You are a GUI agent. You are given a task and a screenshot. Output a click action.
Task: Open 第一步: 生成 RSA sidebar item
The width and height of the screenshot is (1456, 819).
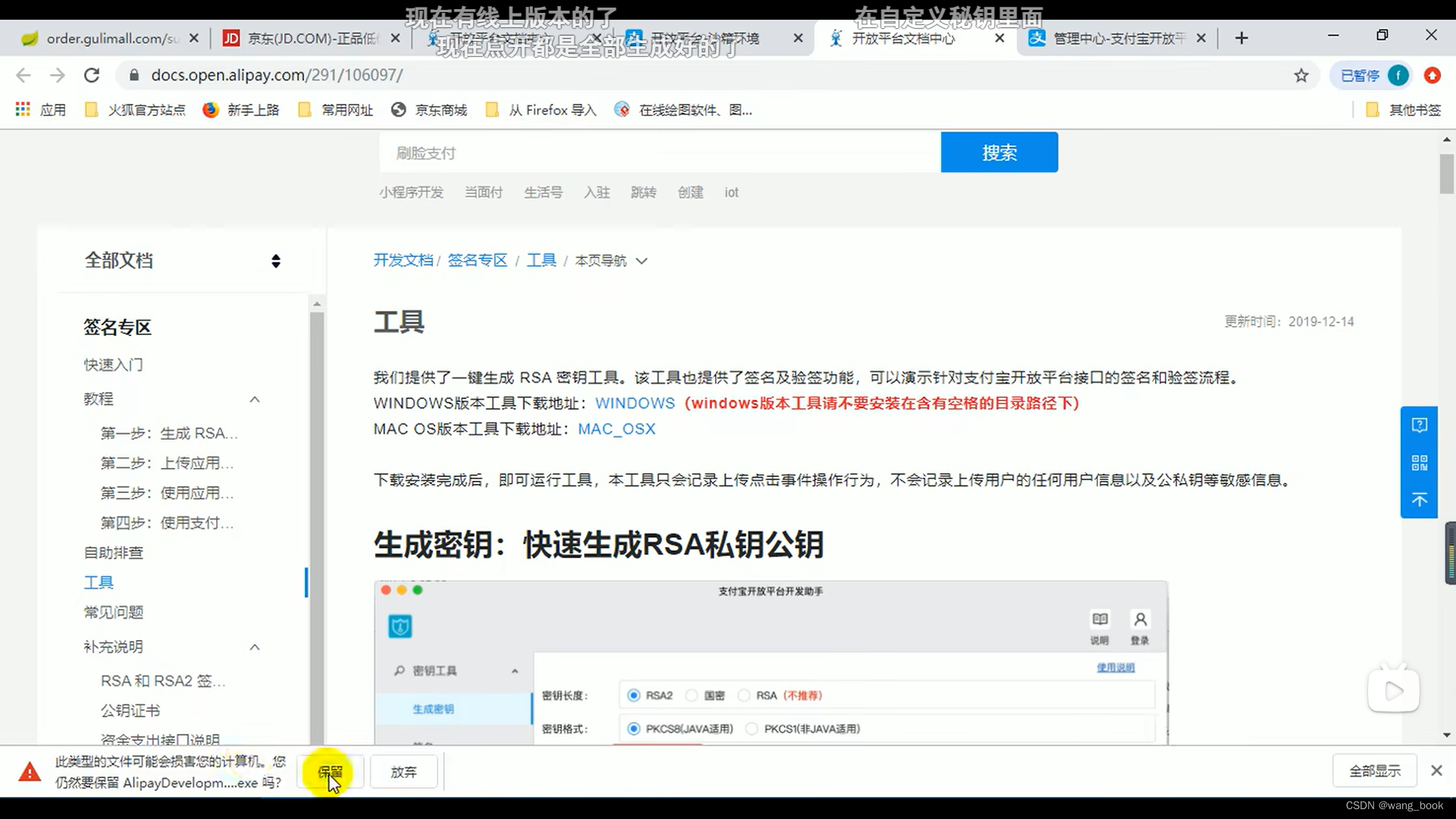tap(169, 433)
